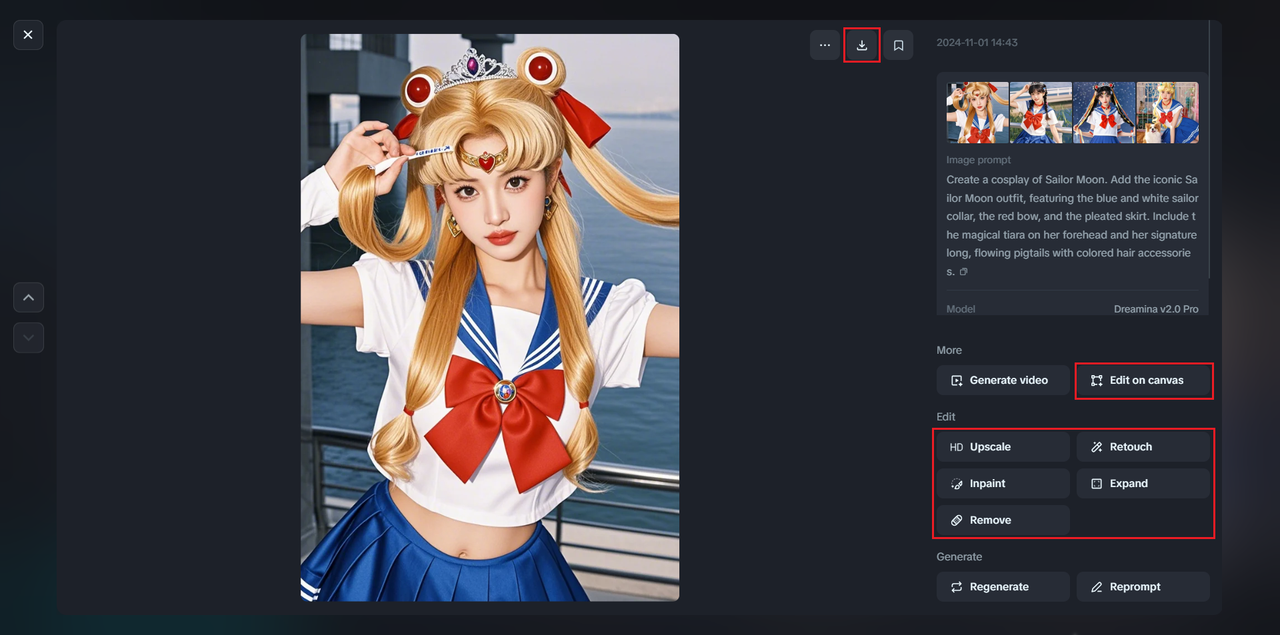Go to next image with down chevron
This screenshot has width=1280, height=635.
[x=28, y=338]
